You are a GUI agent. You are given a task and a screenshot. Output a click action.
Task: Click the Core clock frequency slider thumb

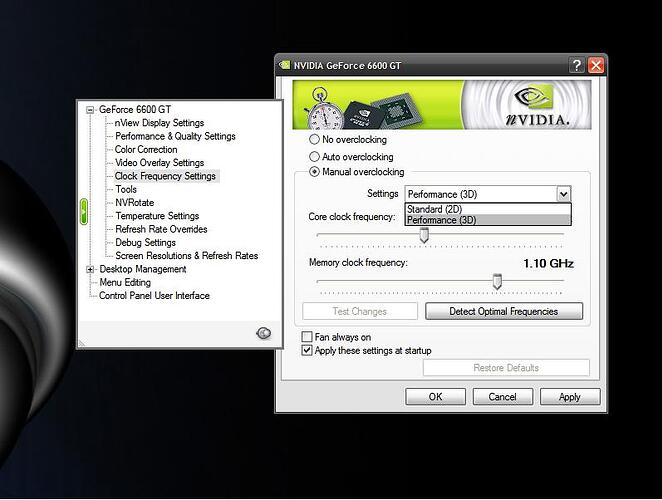pyautogui.click(x=424, y=235)
